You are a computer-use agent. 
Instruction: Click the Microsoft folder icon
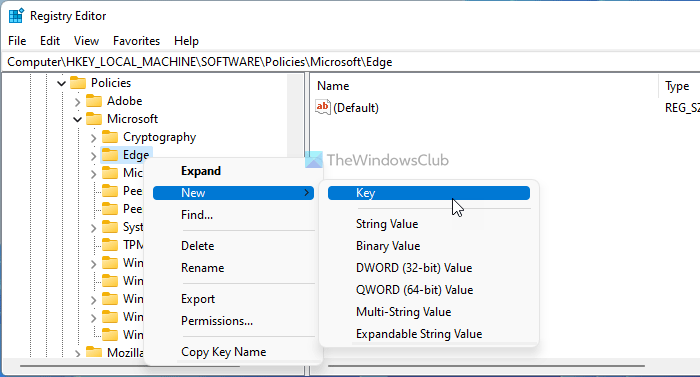pyautogui.click(x=94, y=119)
